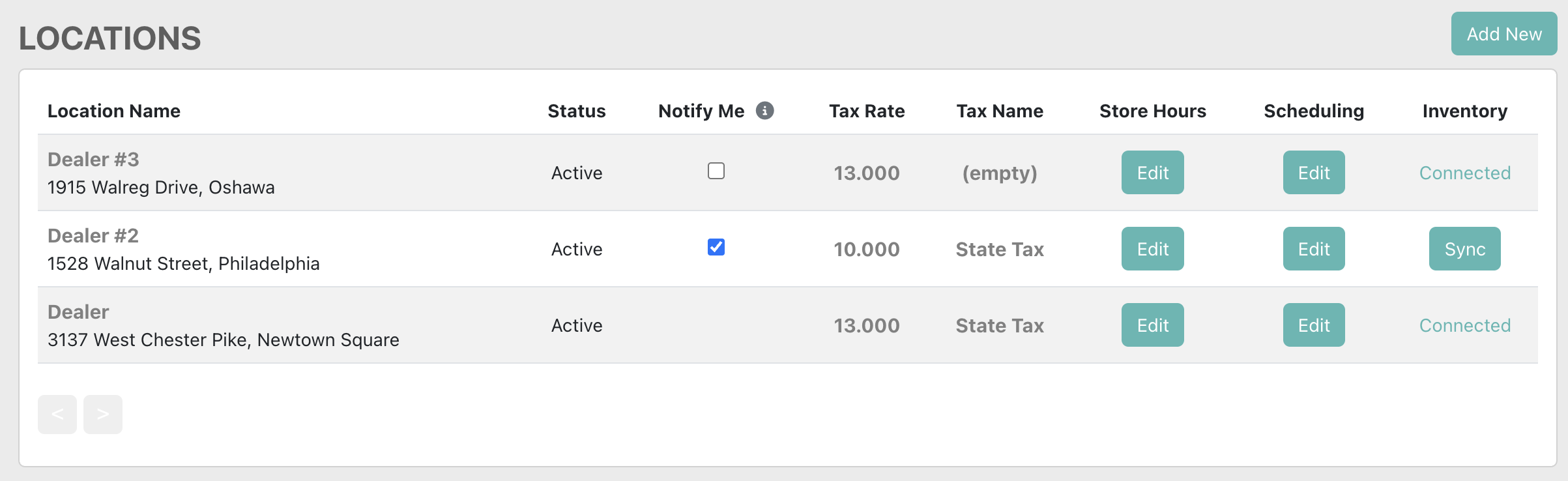Viewport: 1568px width, 481px height.
Task: Open Connected inventory link for Newtown Square Dealer
Action: click(x=1464, y=325)
